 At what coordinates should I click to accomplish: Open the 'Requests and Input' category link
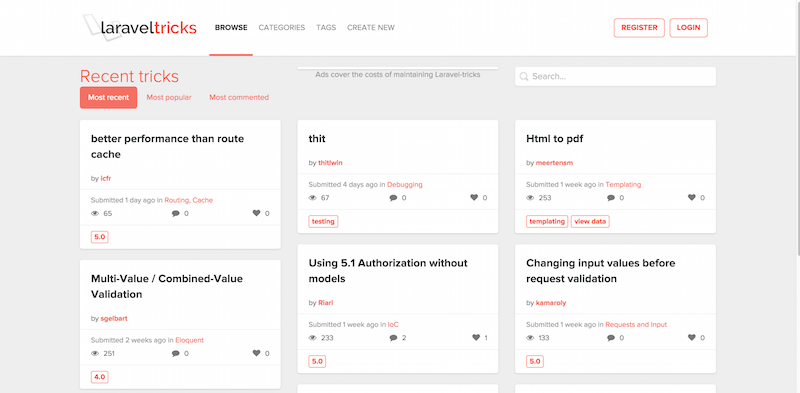tap(636, 325)
